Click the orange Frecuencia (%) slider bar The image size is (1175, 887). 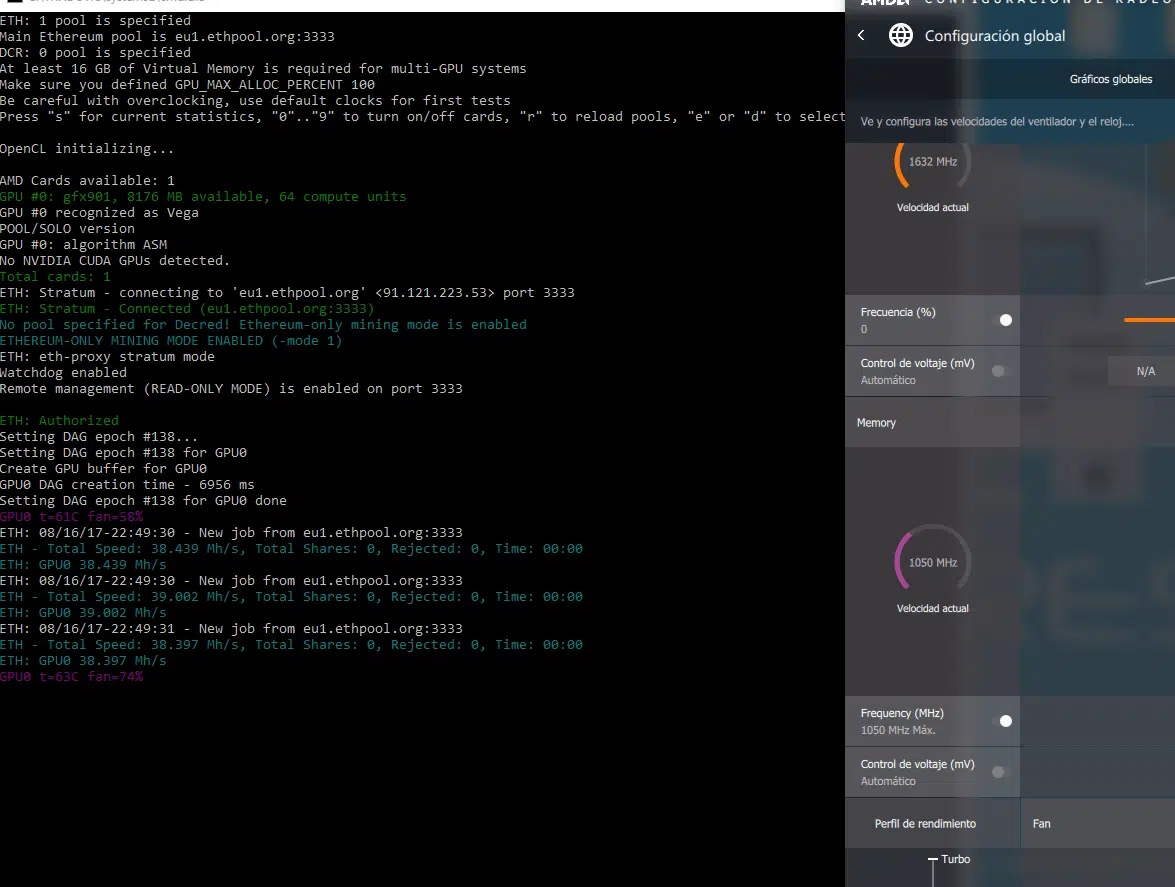[x=1150, y=320]
